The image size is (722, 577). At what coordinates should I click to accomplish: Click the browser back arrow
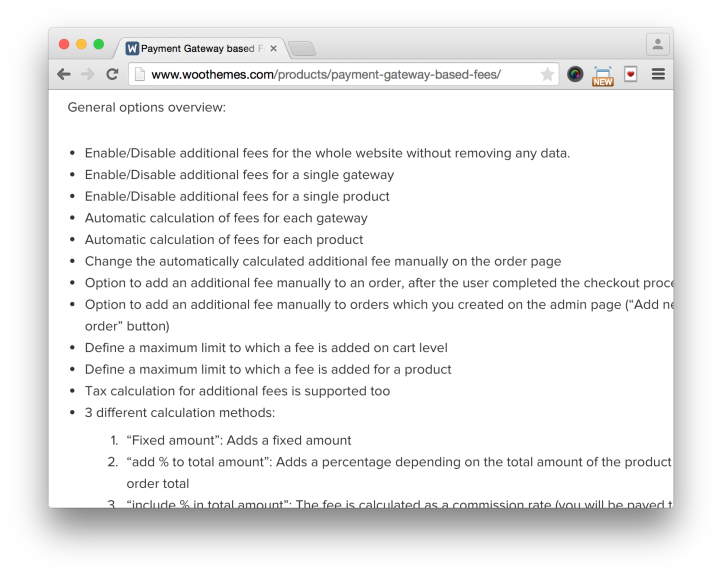pos(64,74)
